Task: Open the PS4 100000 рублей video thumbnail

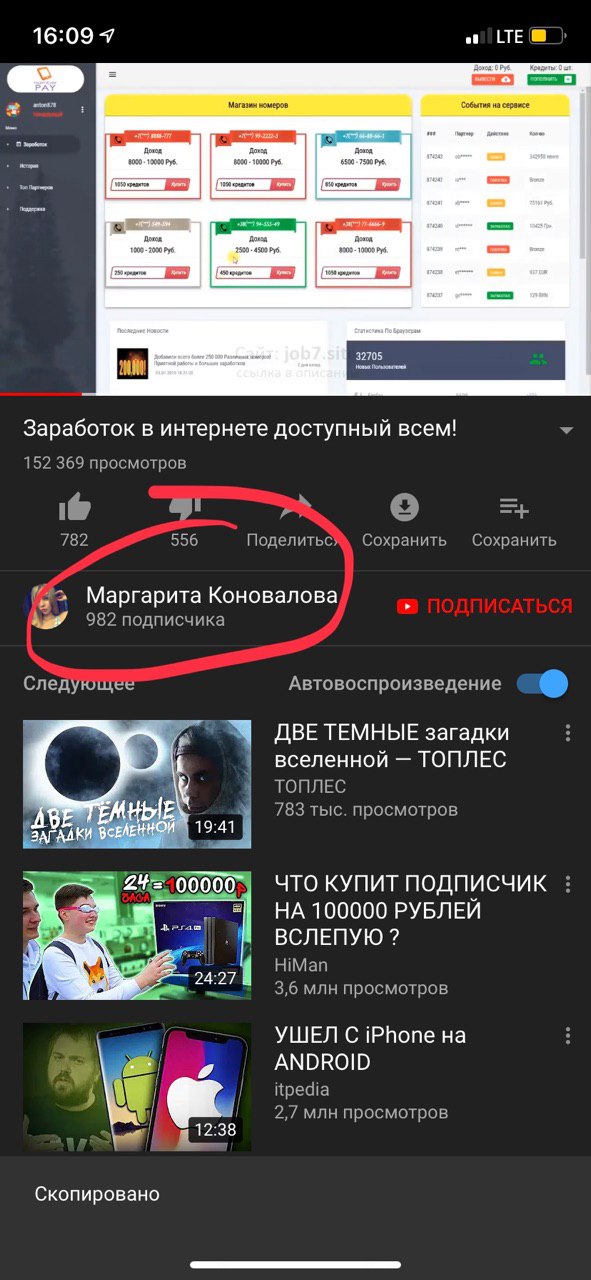Action: (137, 935)
